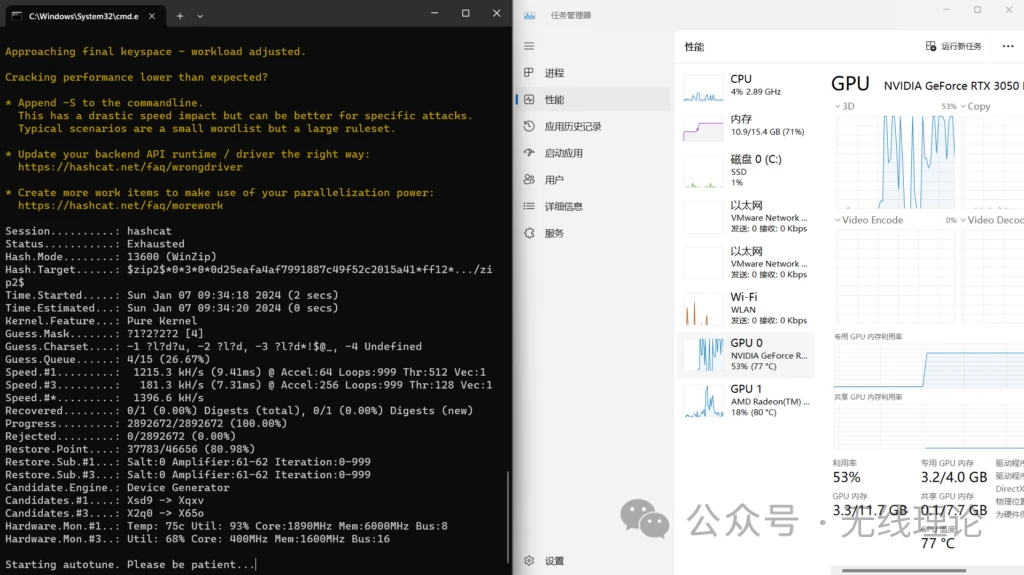Click the 'Speed.#*' 1396.6 kH/s line

pyautogui.click(x=104, y=397)
